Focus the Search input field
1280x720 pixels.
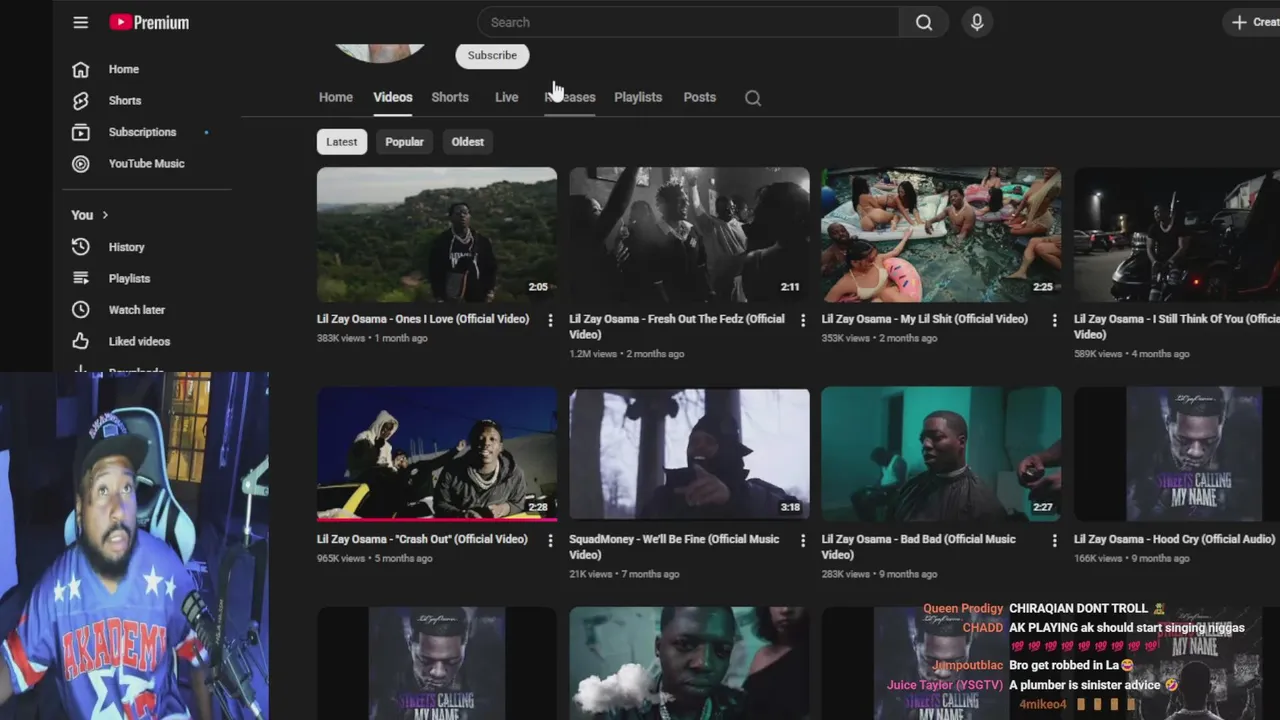(x=689, y=22)
